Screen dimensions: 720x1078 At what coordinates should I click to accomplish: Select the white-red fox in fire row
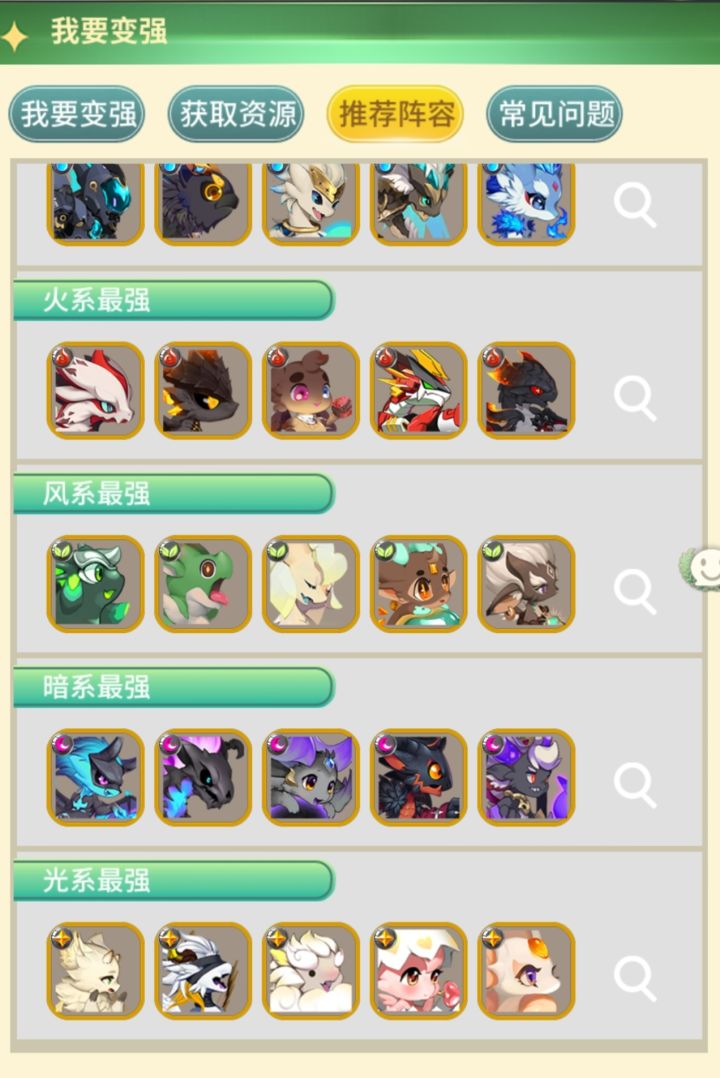coord(96,390)
